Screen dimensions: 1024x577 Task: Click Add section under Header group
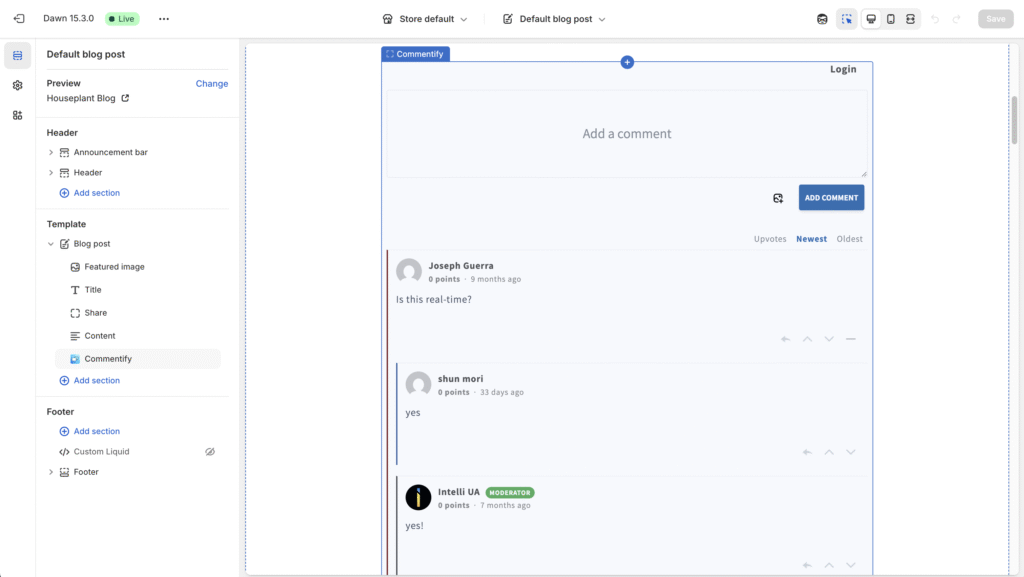point(90,193)
